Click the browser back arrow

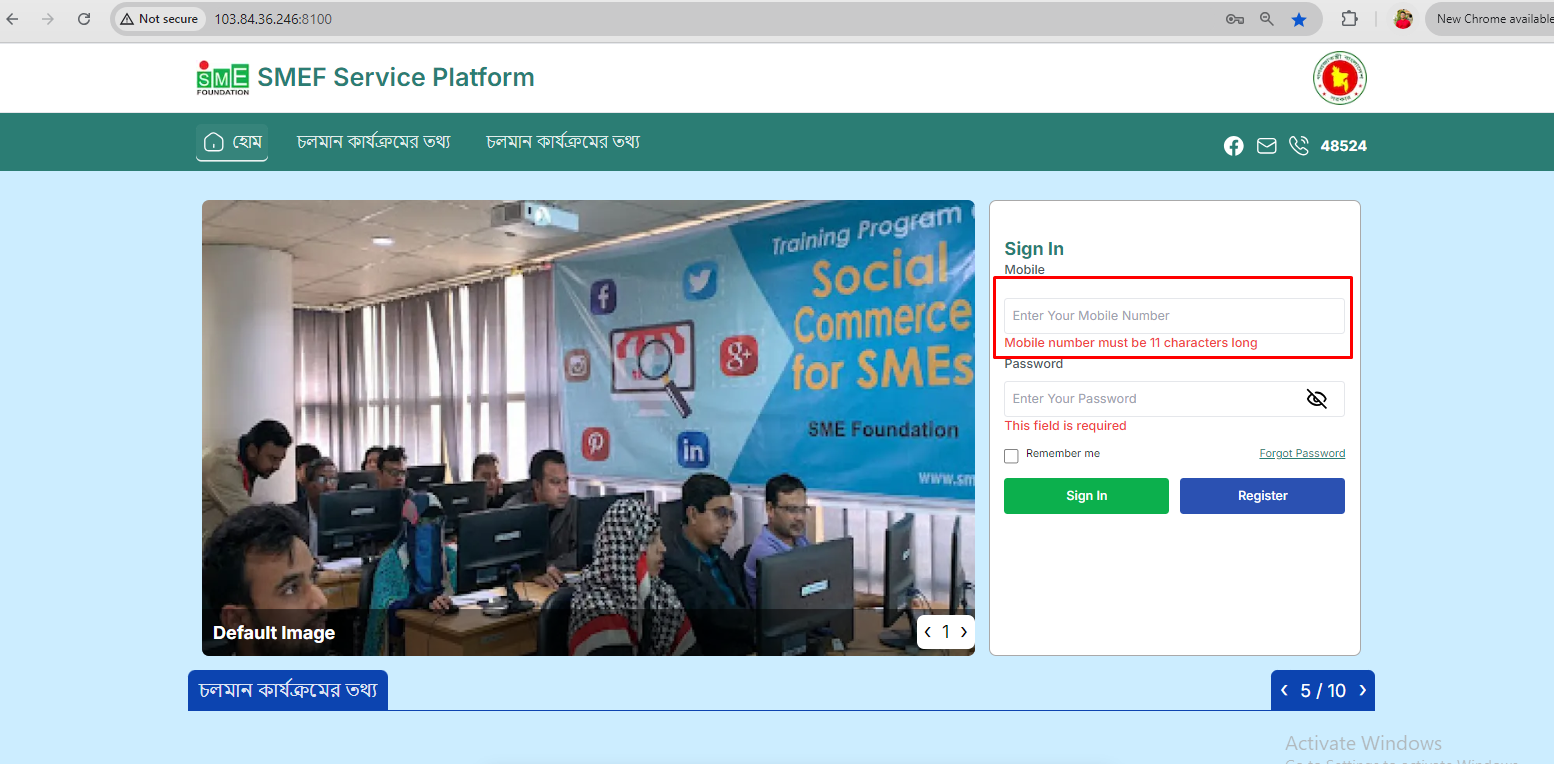click(12, 19)
